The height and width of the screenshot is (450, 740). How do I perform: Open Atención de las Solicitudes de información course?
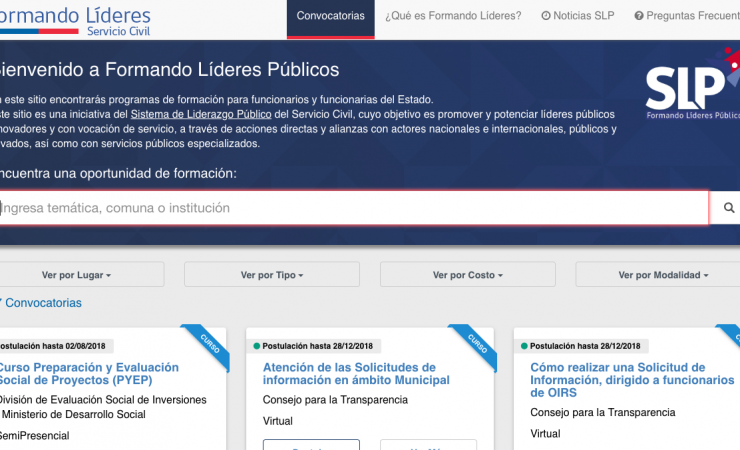[x=356, y=374]
